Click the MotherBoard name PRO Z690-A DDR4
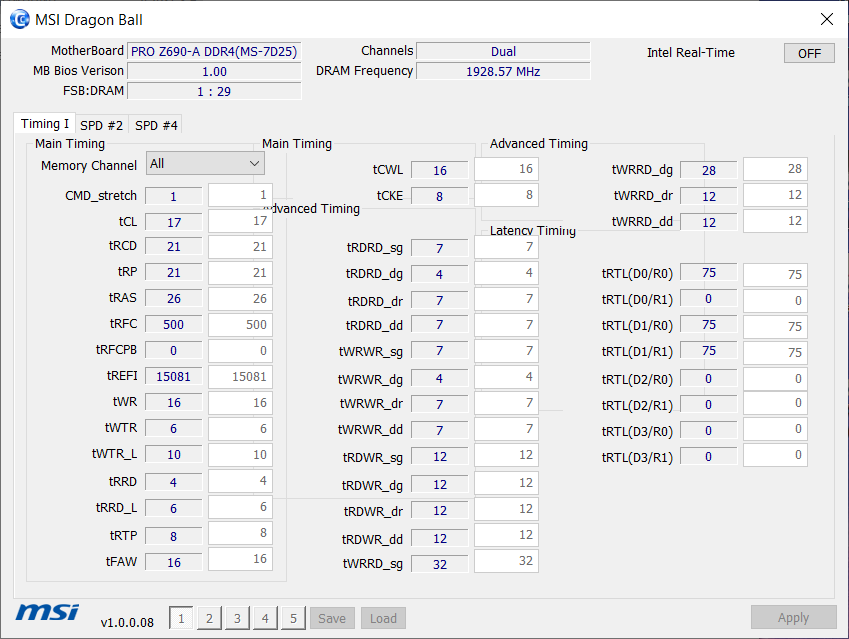Viewport: 849px width, 639px height. coord(214,51)
